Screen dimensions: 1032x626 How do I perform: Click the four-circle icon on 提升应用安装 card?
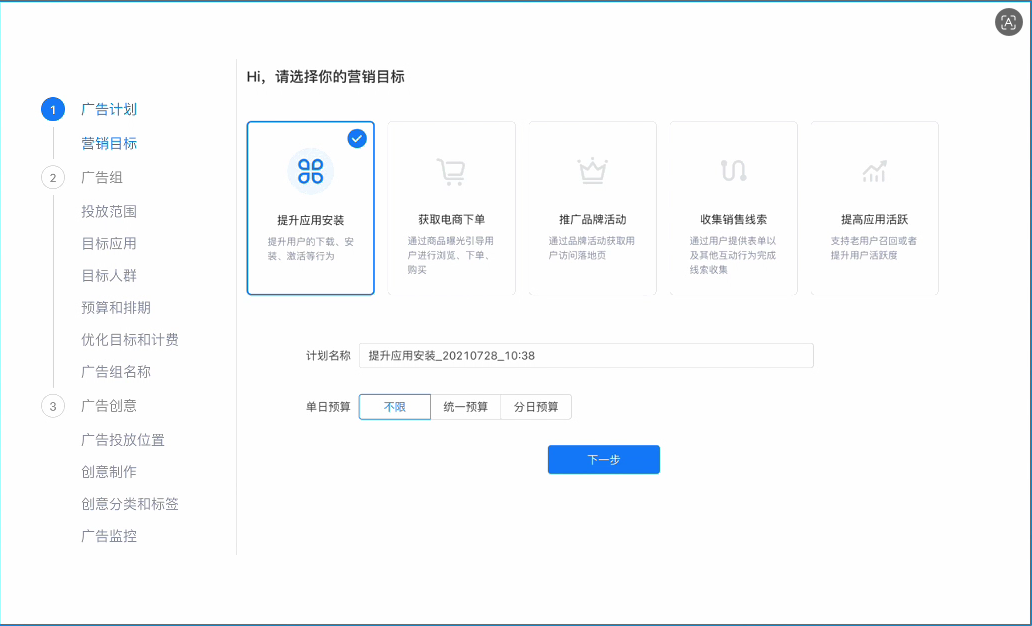[x=310, y=170]
